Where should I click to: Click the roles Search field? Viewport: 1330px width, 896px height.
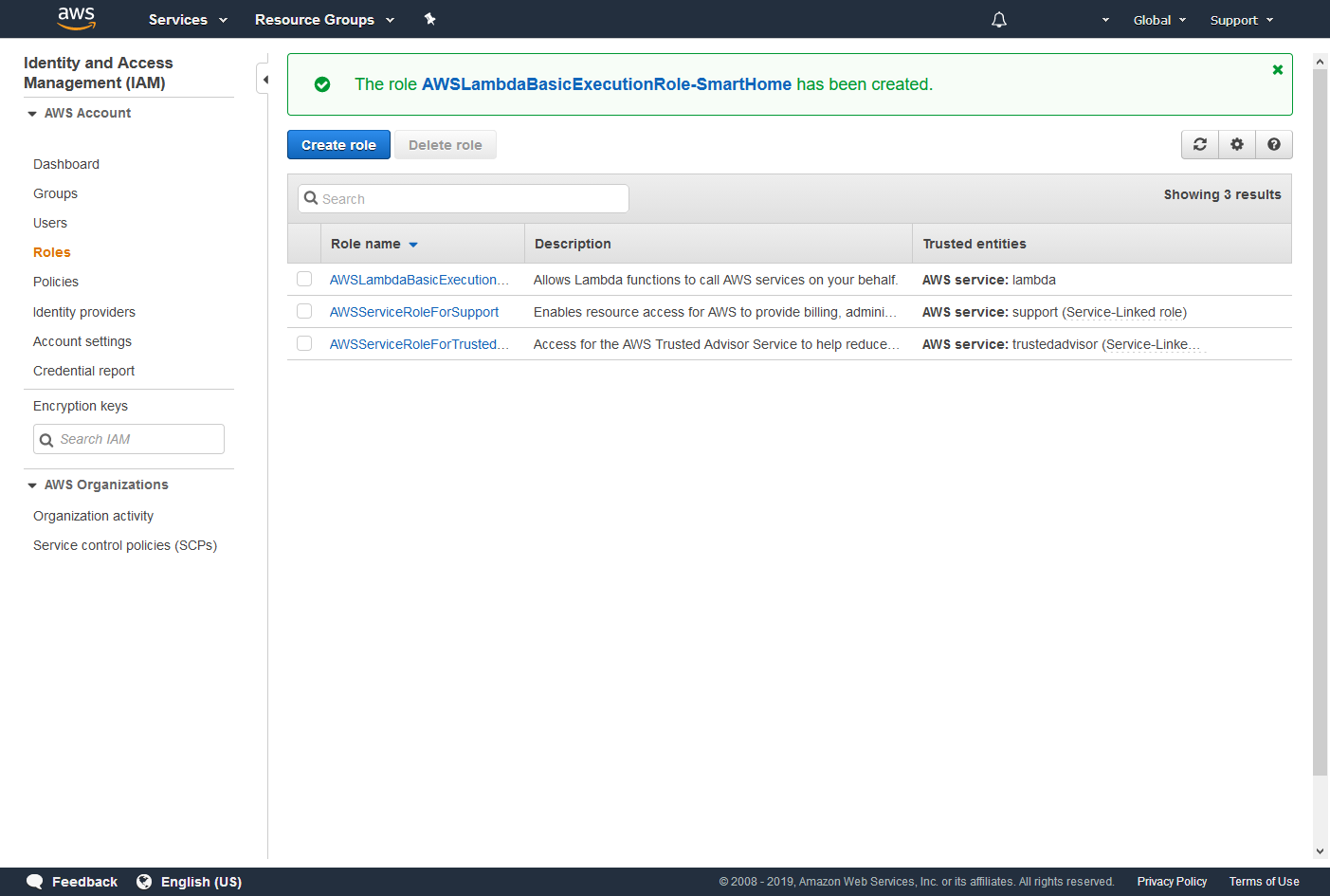pyautogui.click(x=464, y=198)
